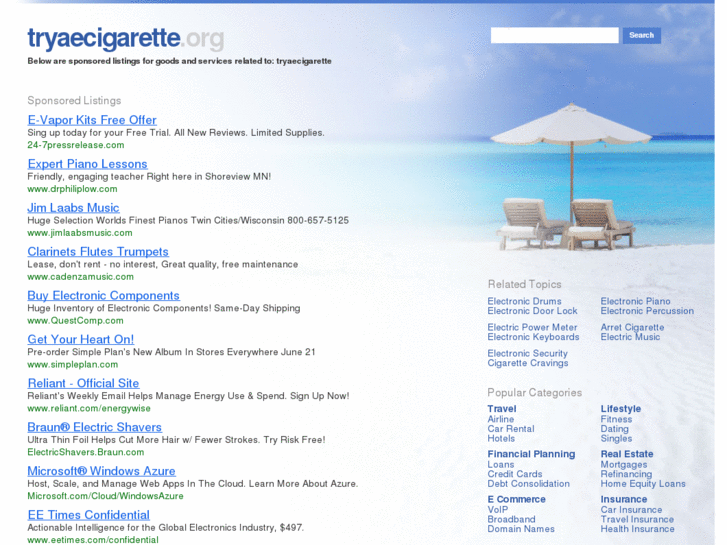This screenshot has height=545, width=727.
Task: Open the Credit Cards category link
Action: tap(515, 474)
